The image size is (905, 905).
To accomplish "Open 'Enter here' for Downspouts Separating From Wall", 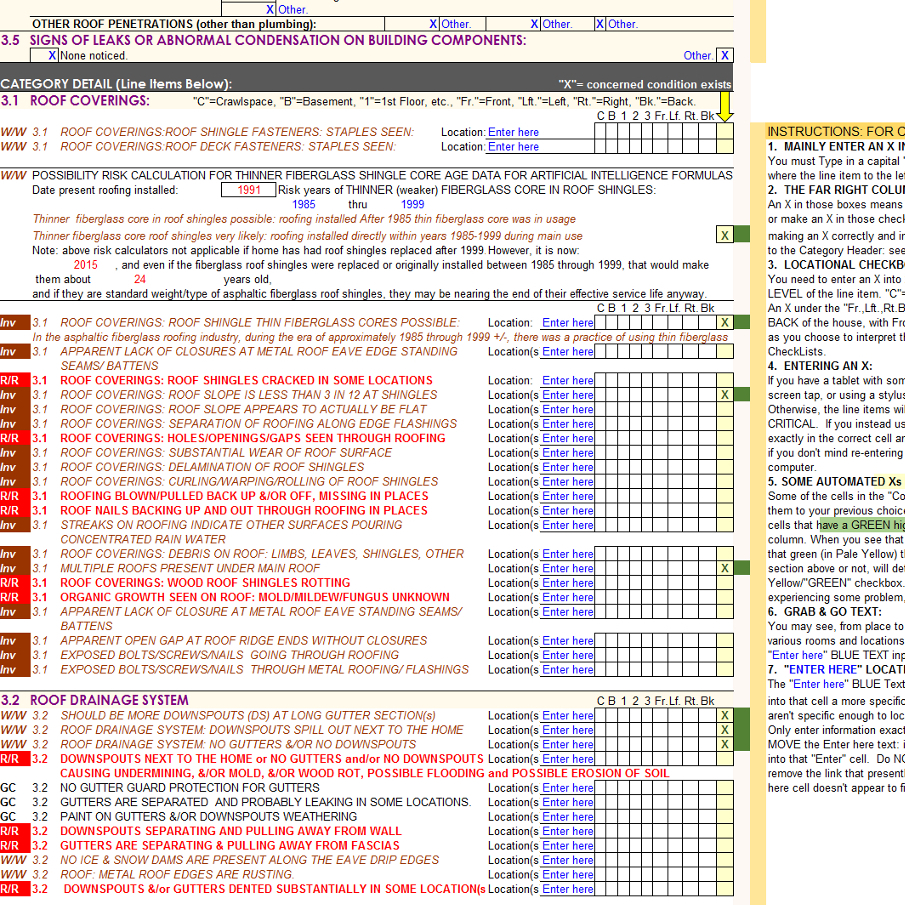I will [567, 831].
